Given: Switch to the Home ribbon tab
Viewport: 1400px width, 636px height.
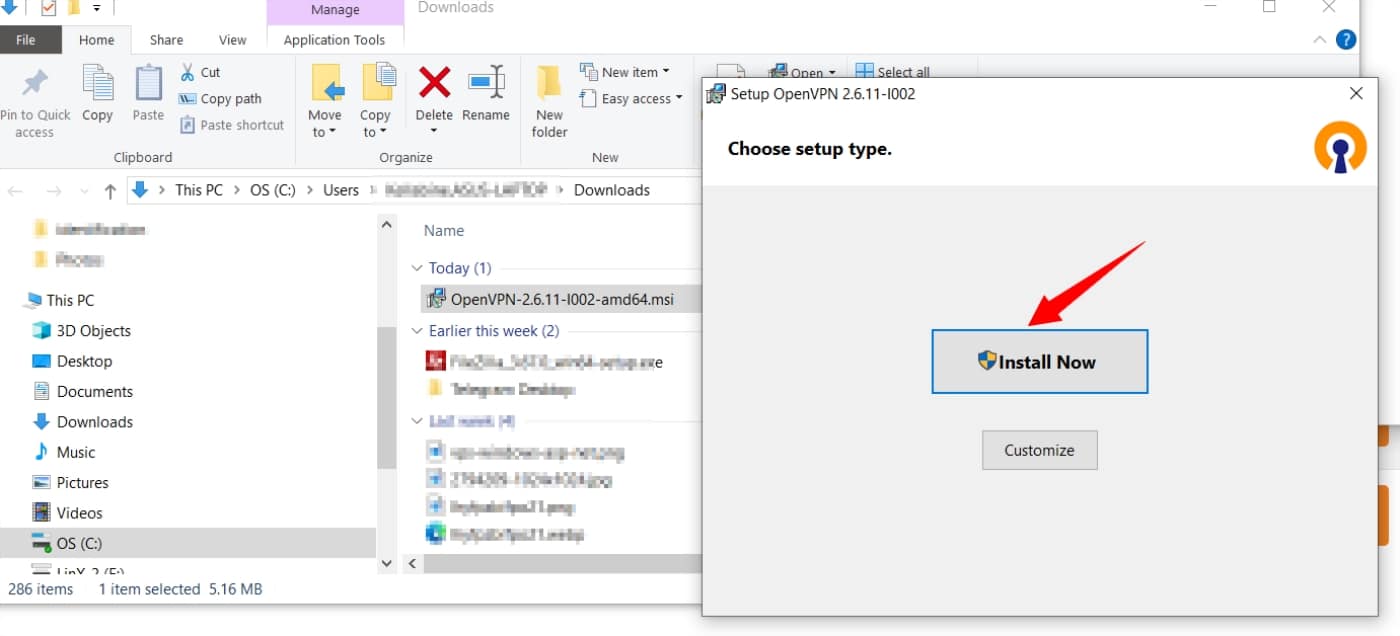Looking at the screenshot, I should (x=97, y=40).
